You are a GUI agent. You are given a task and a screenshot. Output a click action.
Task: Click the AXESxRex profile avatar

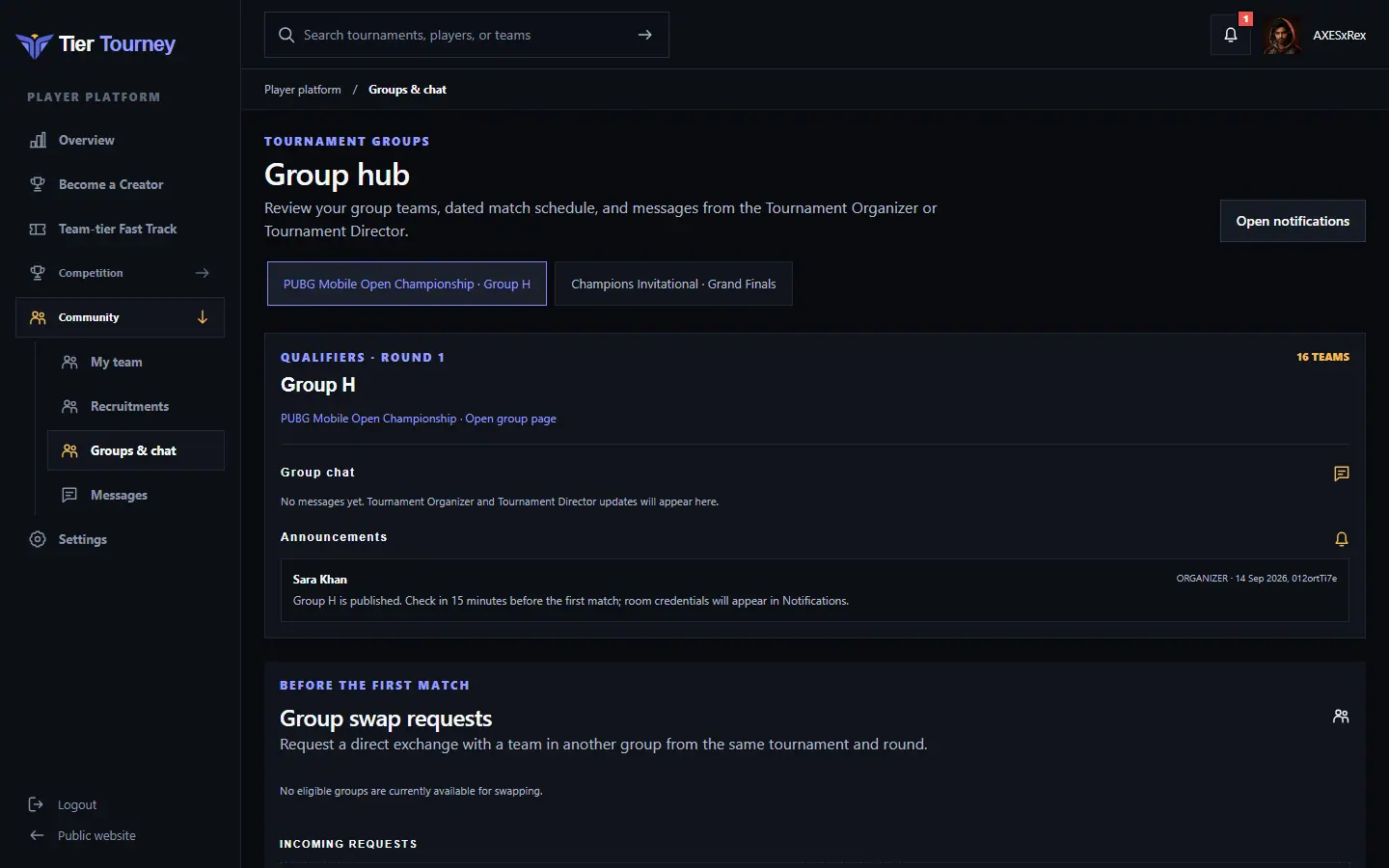pyautogui.click(x=1282, y=36)
